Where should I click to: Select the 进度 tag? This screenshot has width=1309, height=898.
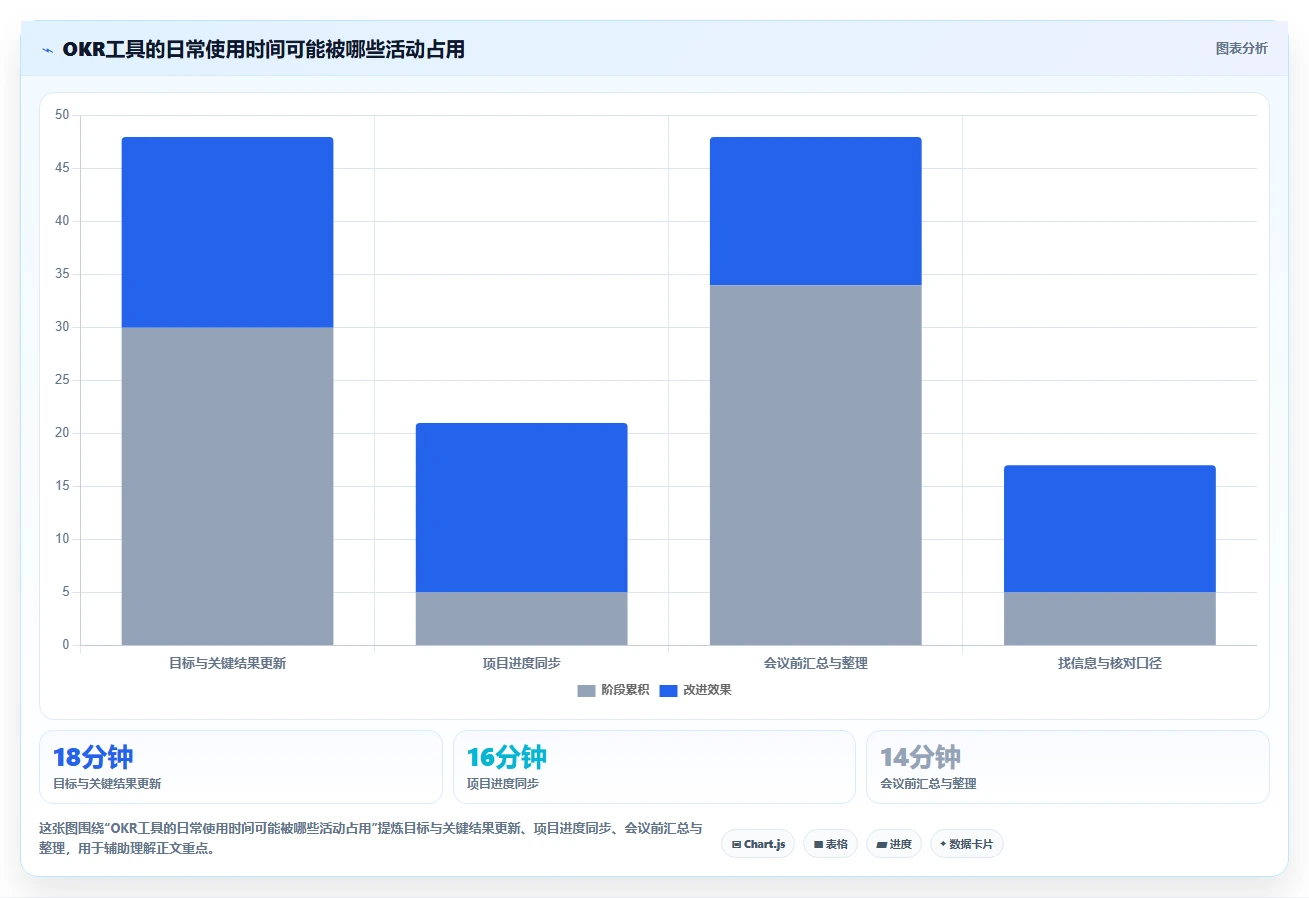pyautogui.click(x=894, y=844)
